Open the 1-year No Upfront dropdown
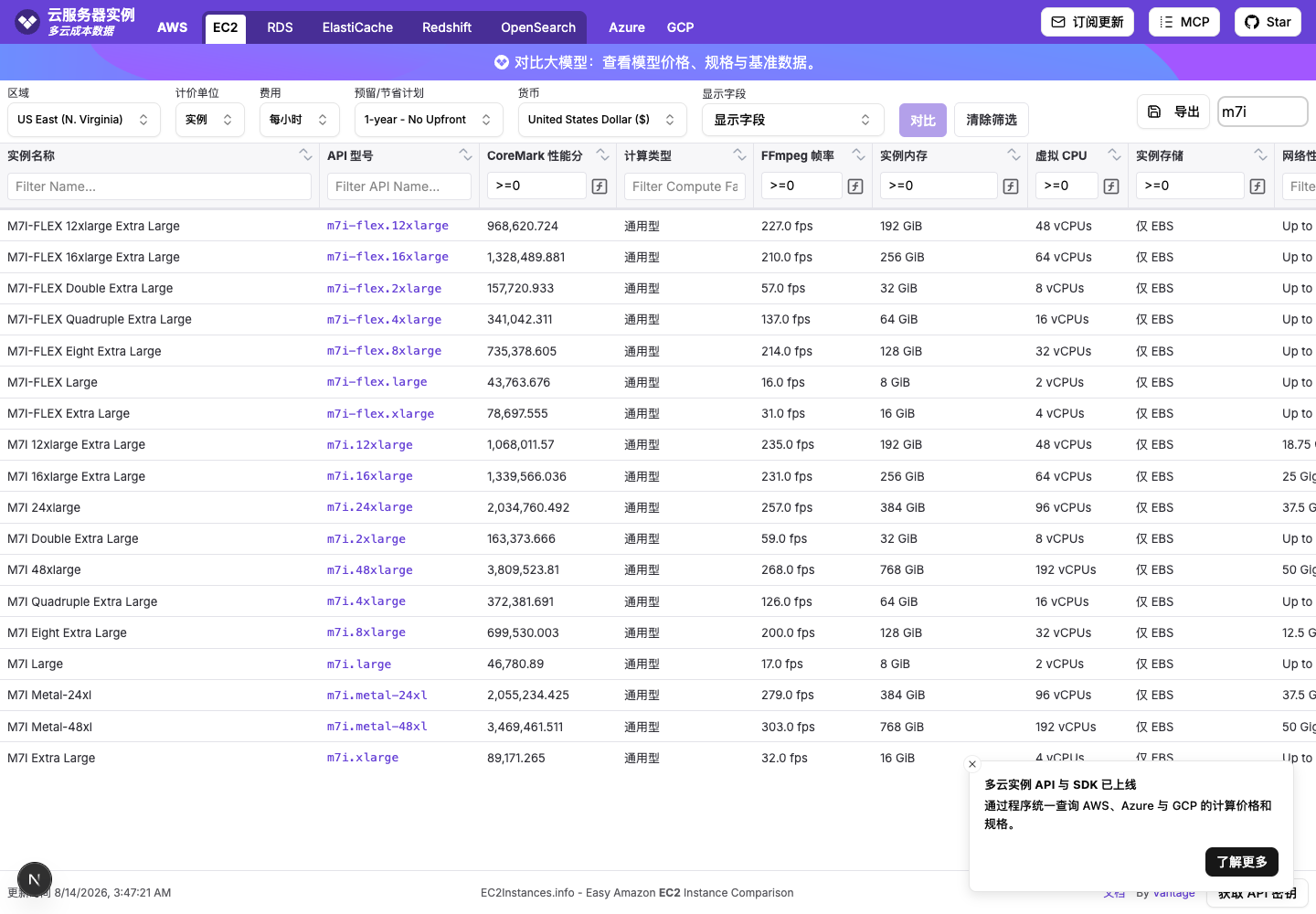 (430, 120)
